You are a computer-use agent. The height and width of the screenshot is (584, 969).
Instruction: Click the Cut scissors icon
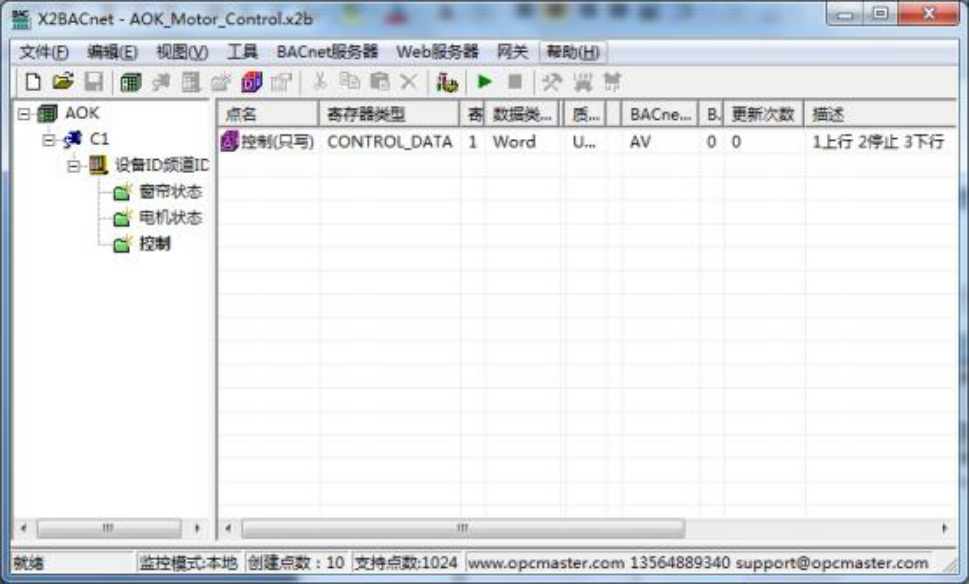tap(319, 82)
